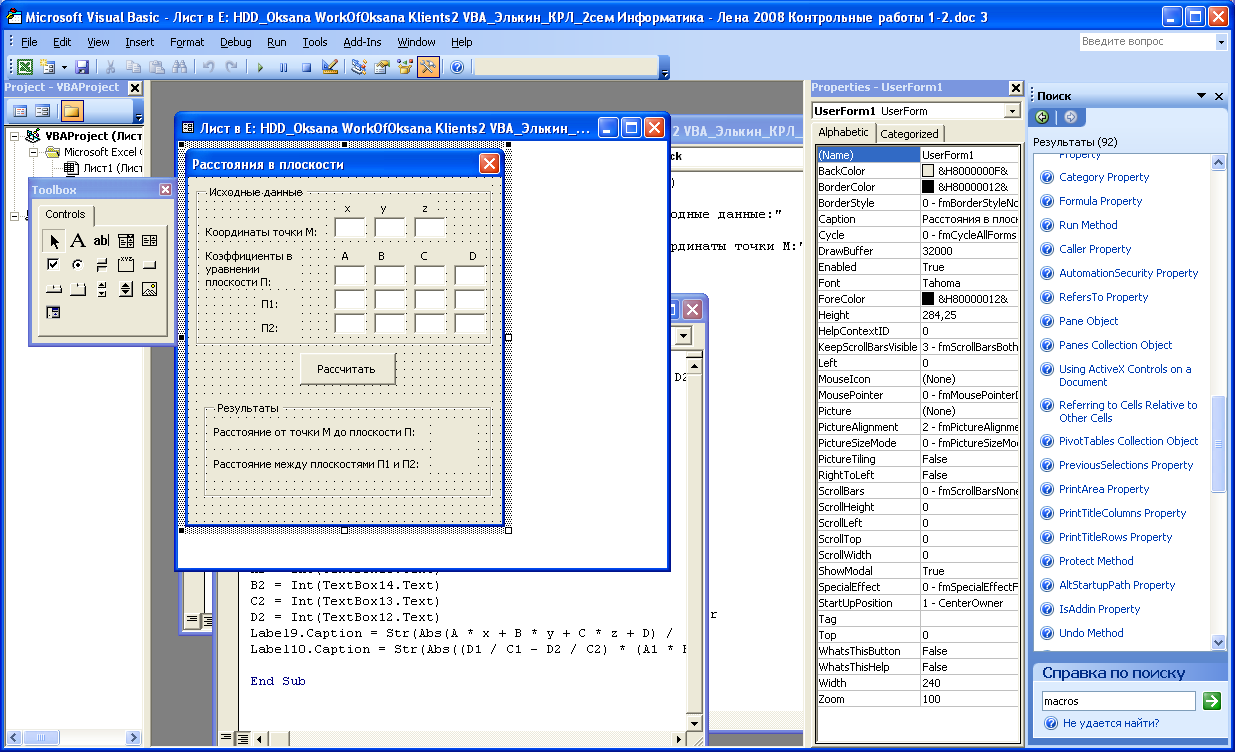The height and width of the screenshot is (752, 1235).
Task: Toggle Folders in the Project Explorer
Action: (x=73, y=111)
